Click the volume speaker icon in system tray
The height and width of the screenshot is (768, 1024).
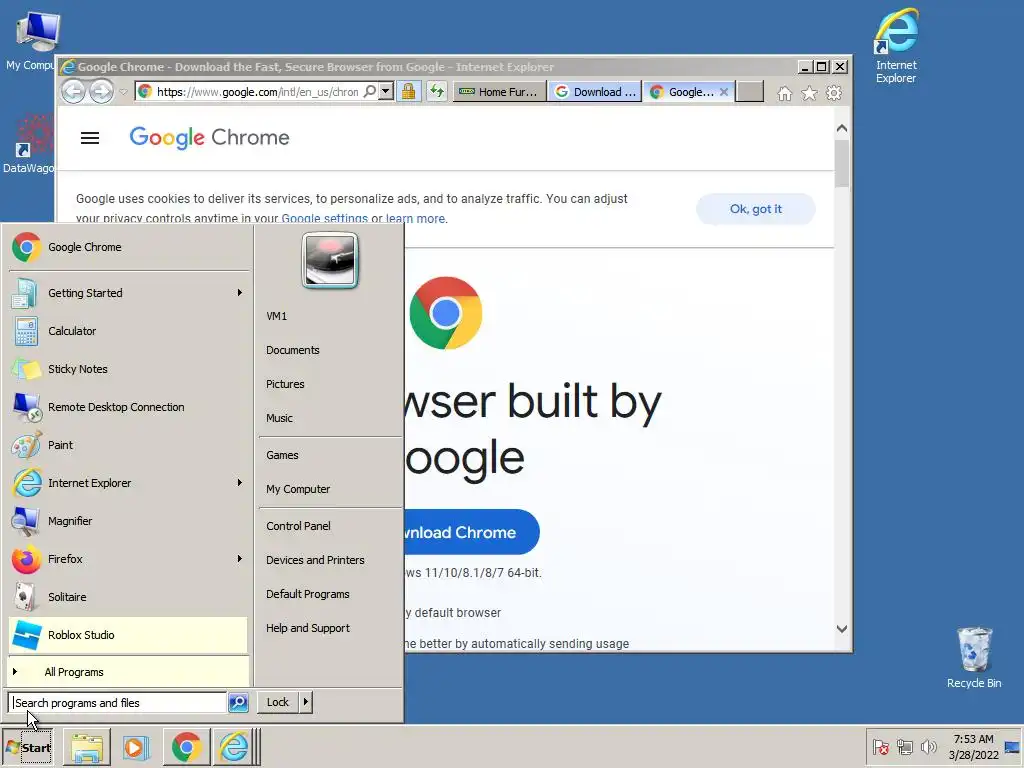click(928, 747)
